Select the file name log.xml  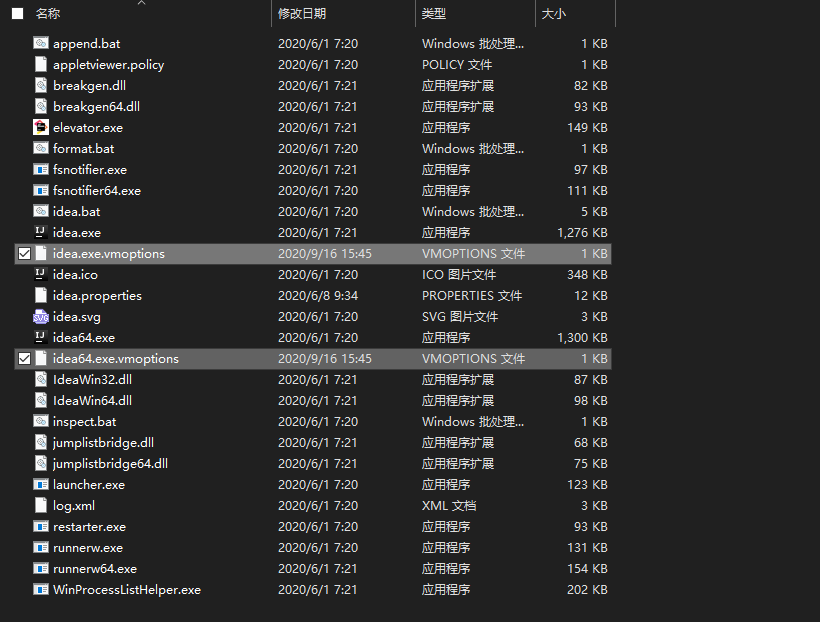(x=74, y=506)
